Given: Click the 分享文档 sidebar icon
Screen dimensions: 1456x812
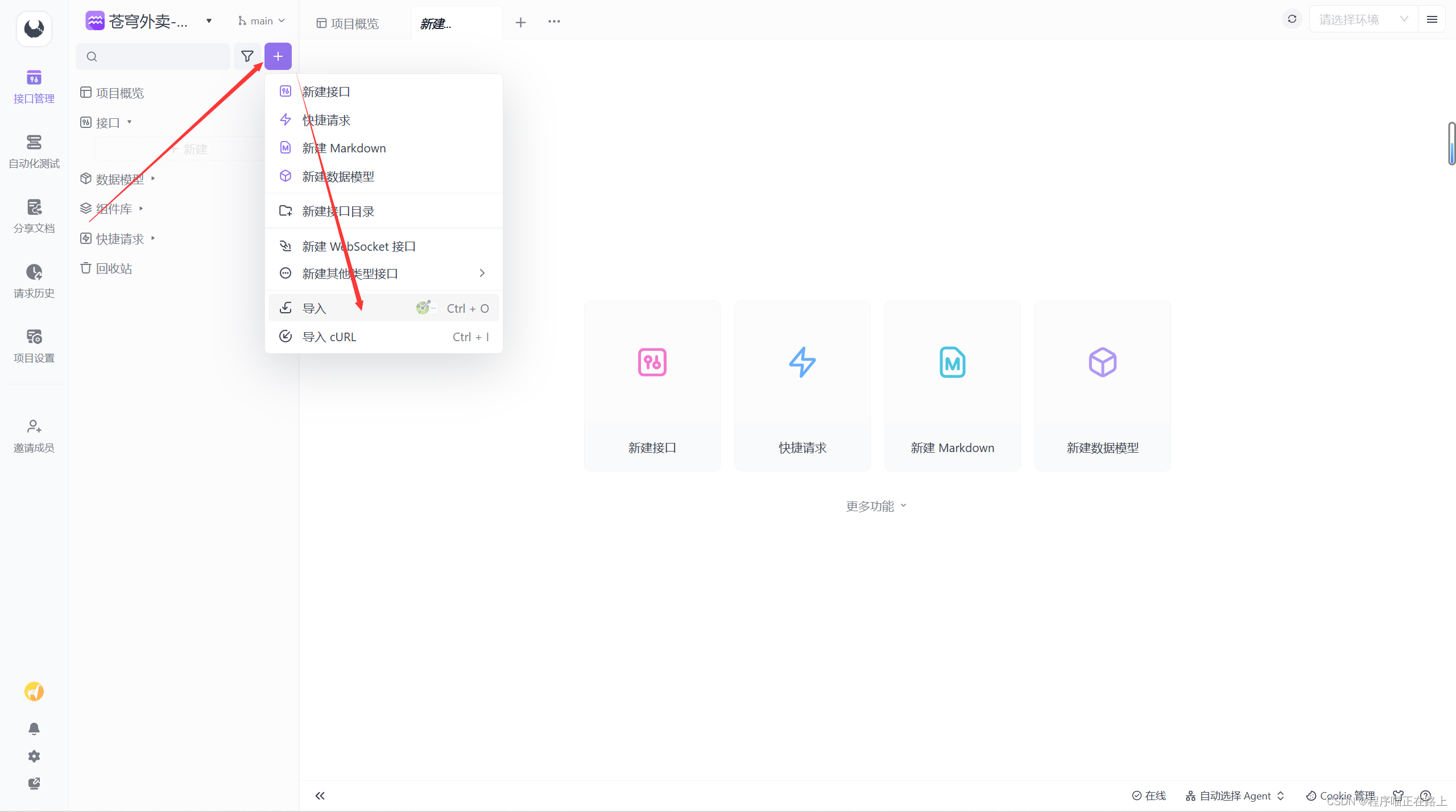Looking at the screenshot, I should click(34, 212).
